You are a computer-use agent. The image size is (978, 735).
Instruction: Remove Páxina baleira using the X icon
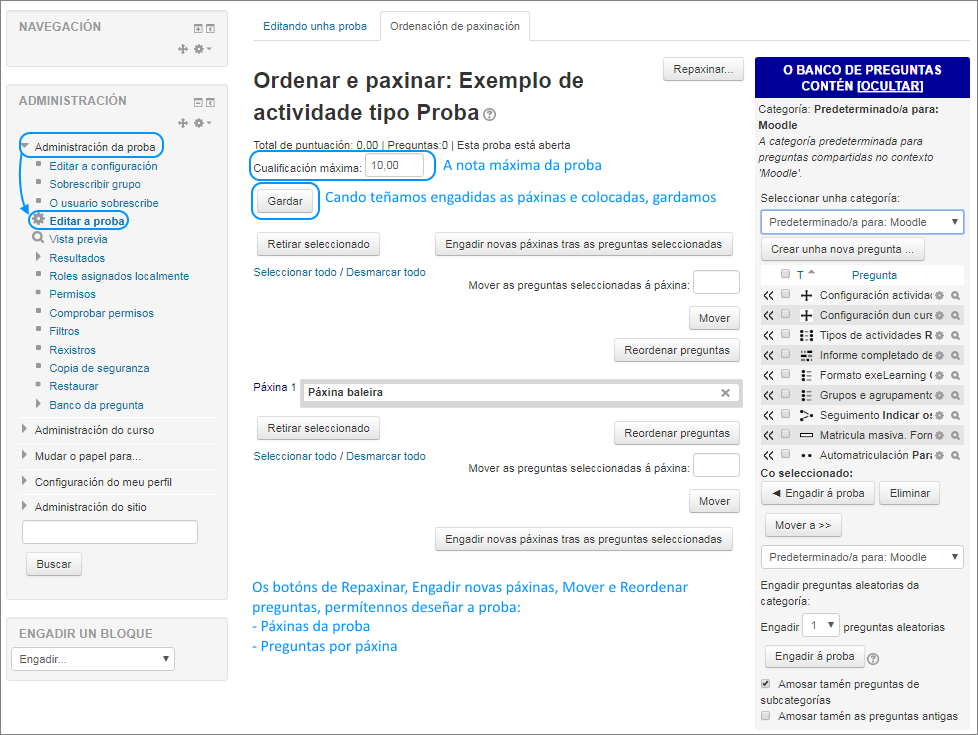pos(725,393)
